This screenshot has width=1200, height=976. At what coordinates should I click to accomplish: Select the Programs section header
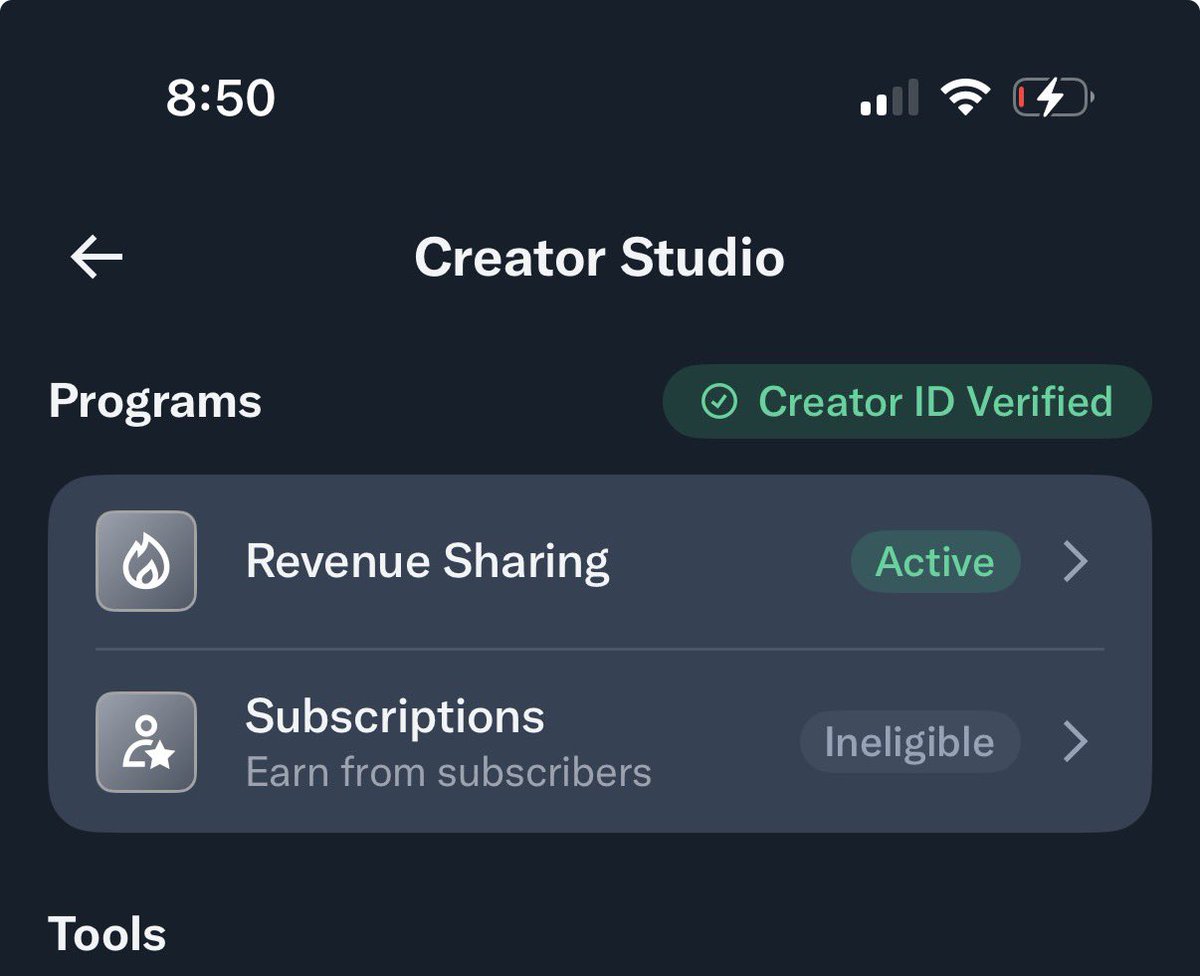(154, 402)
